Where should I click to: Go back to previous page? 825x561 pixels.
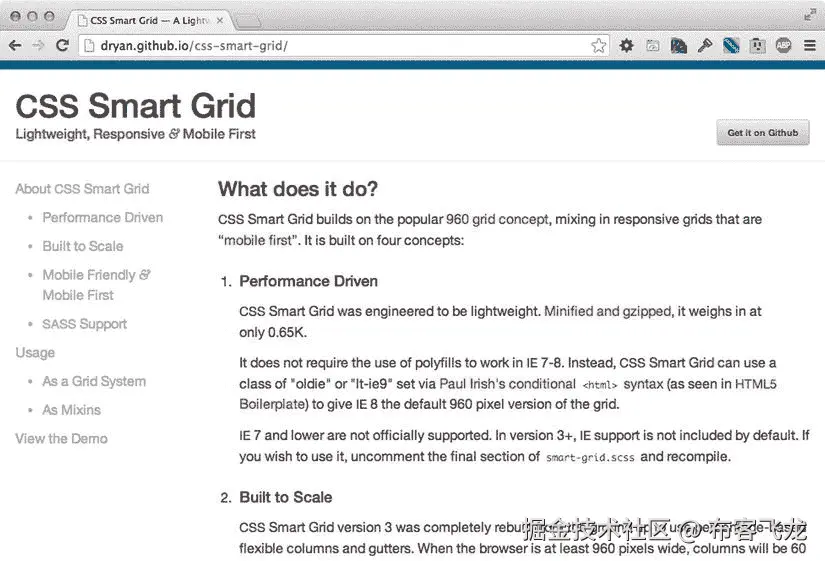(15, 46)
